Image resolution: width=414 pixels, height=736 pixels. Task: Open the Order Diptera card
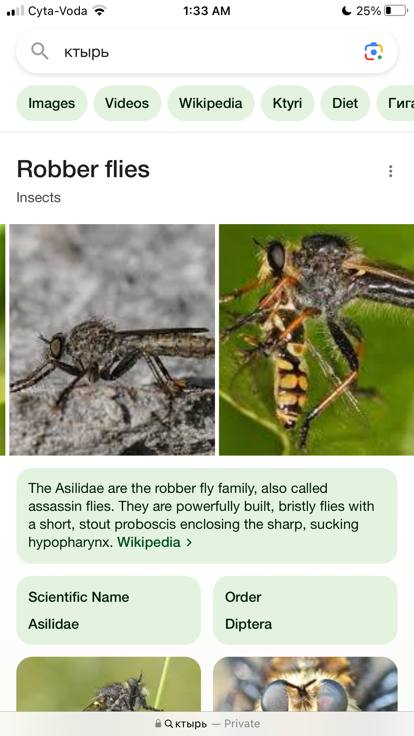point(305,610)
